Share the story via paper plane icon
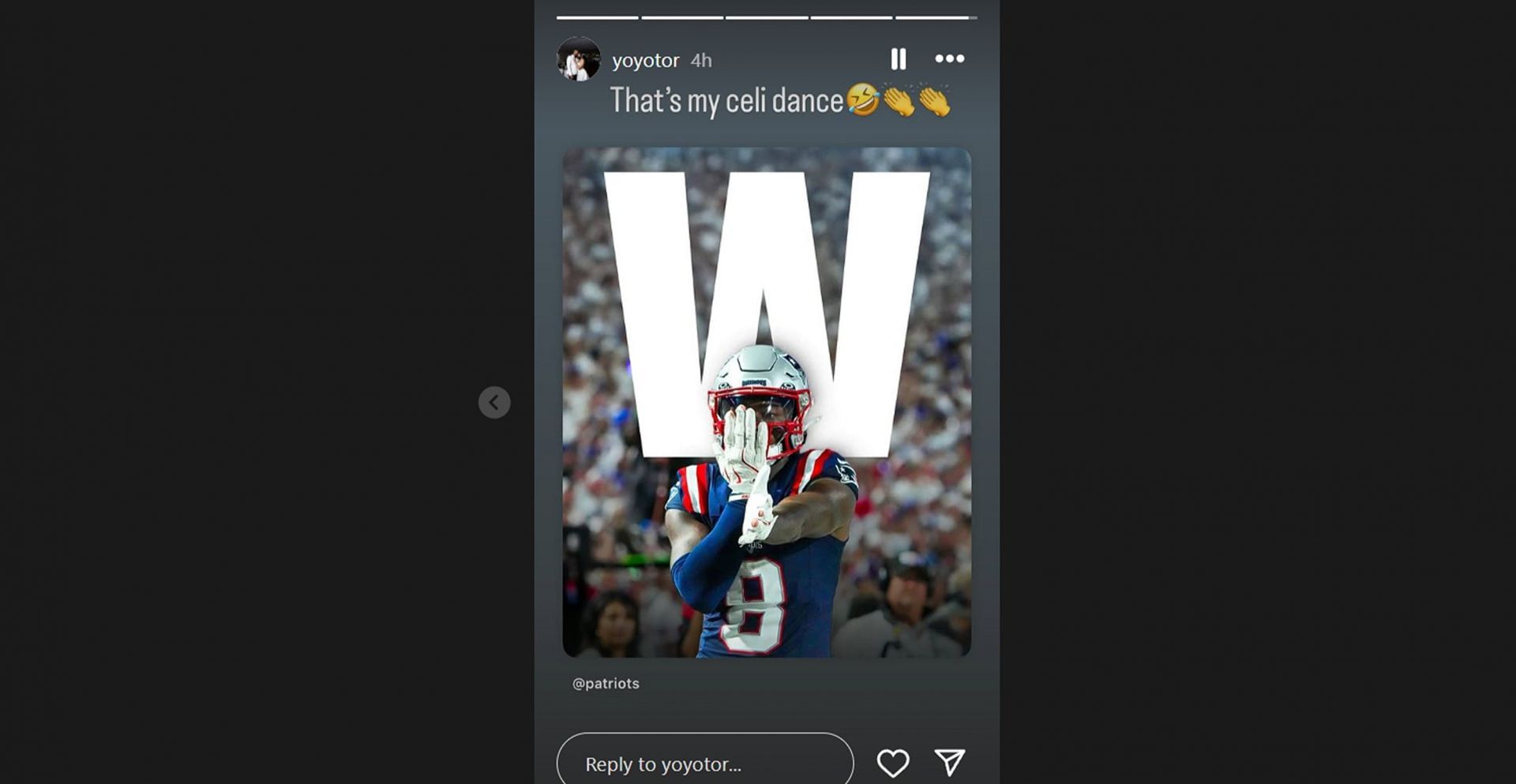This screenshot has height=784, width=1516. coord(950,762)
